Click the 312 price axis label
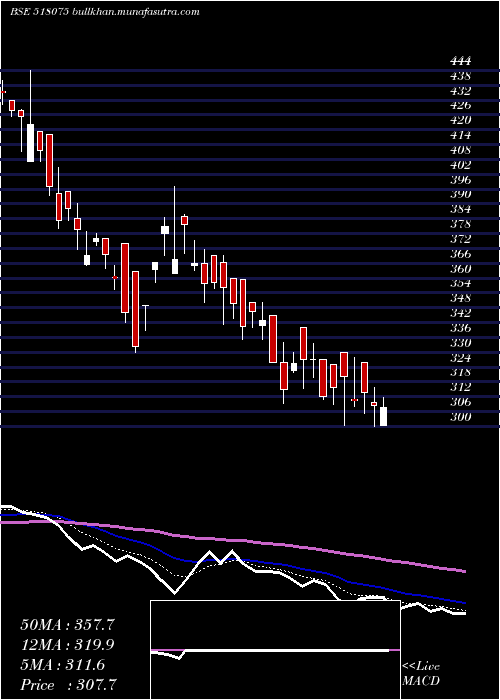This screenshot has height=700, width=500. click(460, 387)
